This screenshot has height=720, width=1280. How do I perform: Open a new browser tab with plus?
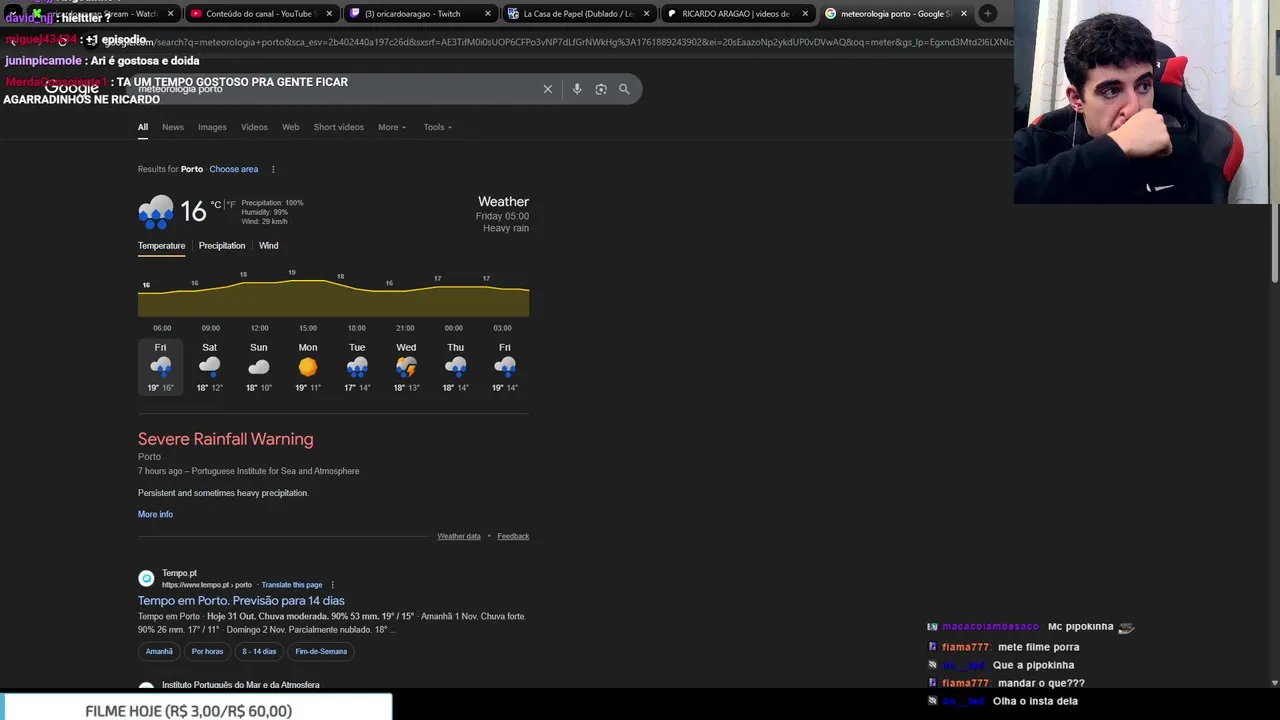[x=988, y=13]
